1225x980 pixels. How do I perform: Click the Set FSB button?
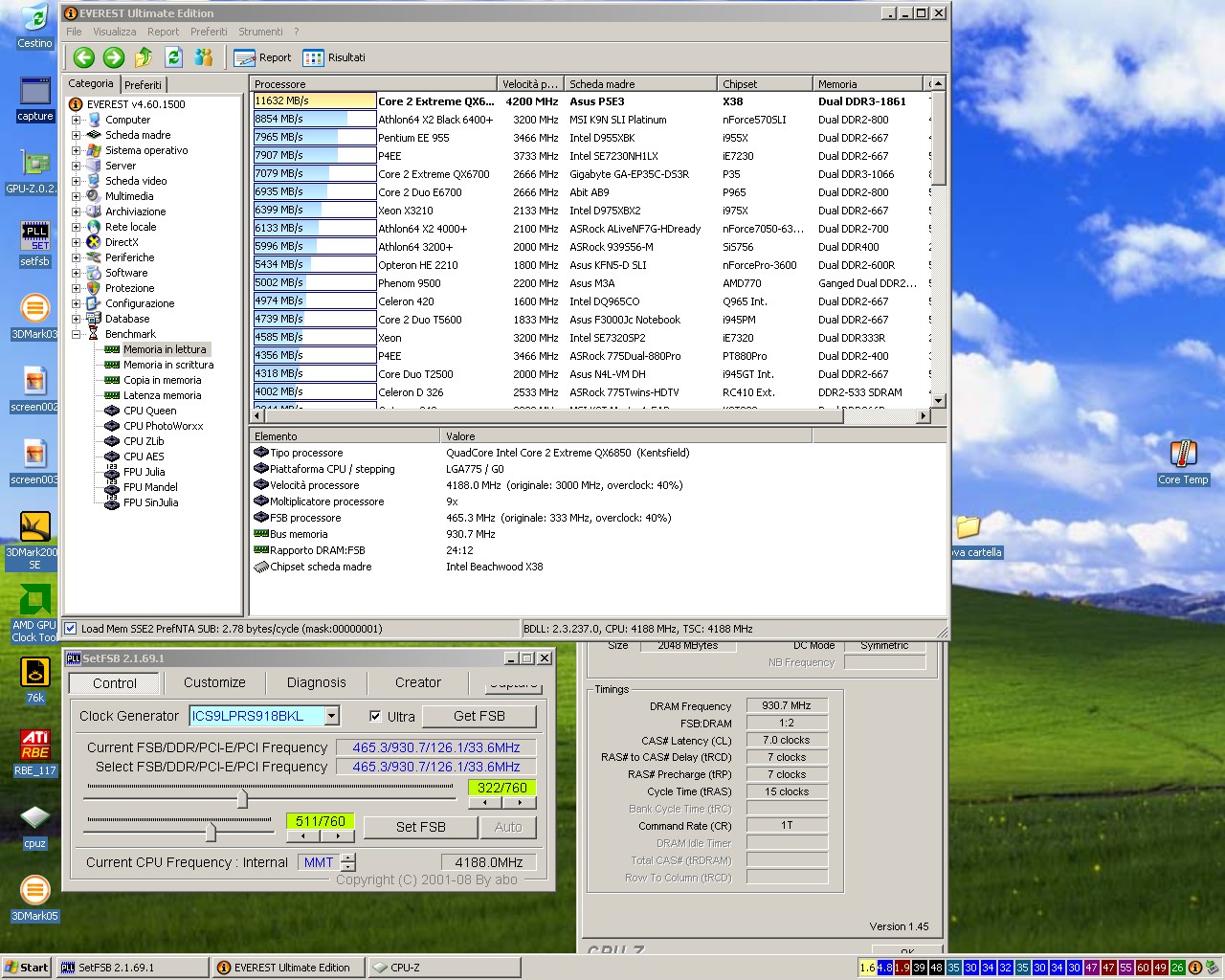coord(421,827)
